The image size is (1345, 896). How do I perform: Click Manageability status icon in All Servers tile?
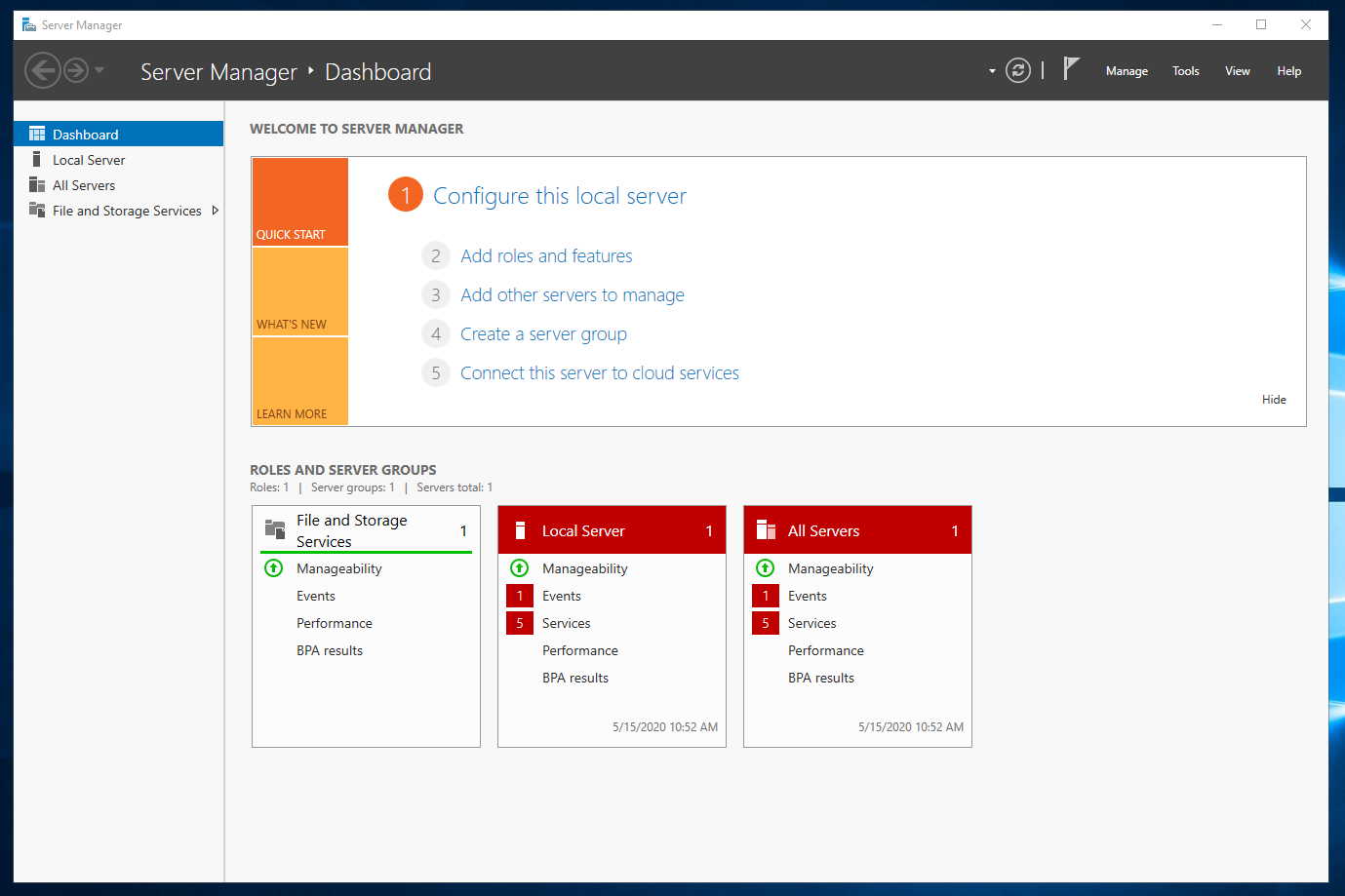pos(766,568)
